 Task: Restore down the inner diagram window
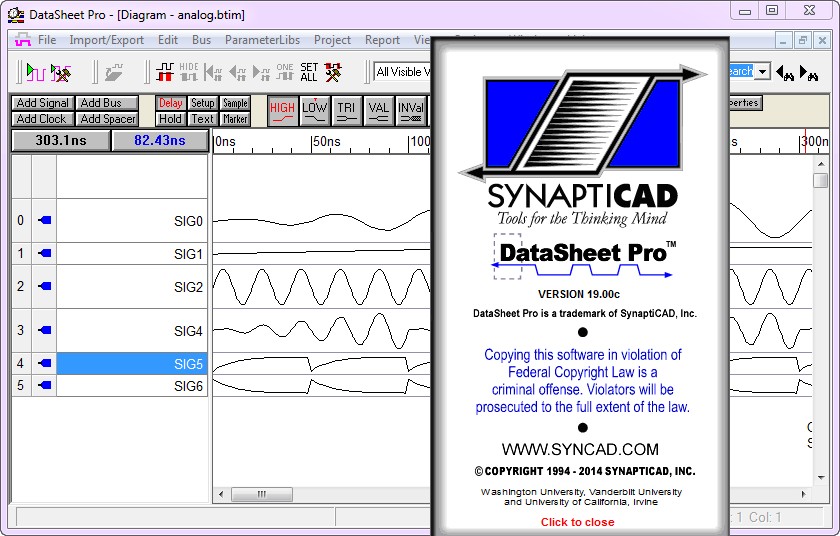point(802,40)
